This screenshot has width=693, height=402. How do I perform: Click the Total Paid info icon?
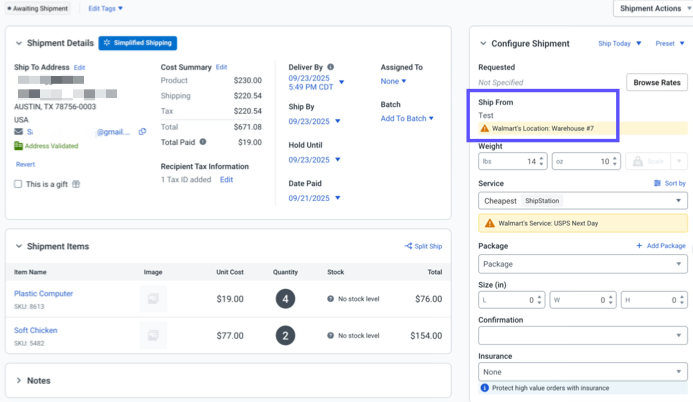point(203,142)
